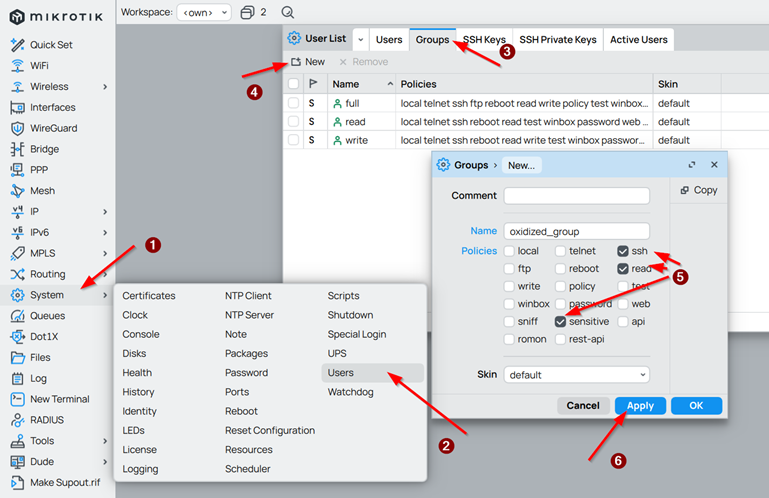
Task: Click the IP sidebar icon
Action: coord(18,211)
